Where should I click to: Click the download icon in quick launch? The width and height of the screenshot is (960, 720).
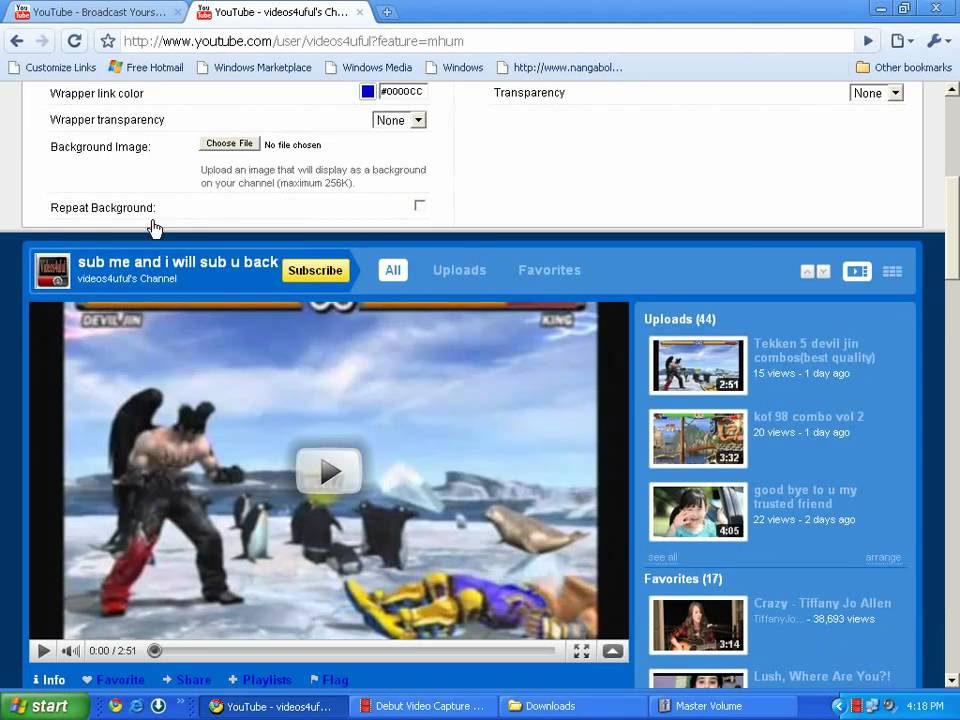[x=158, y=705]
